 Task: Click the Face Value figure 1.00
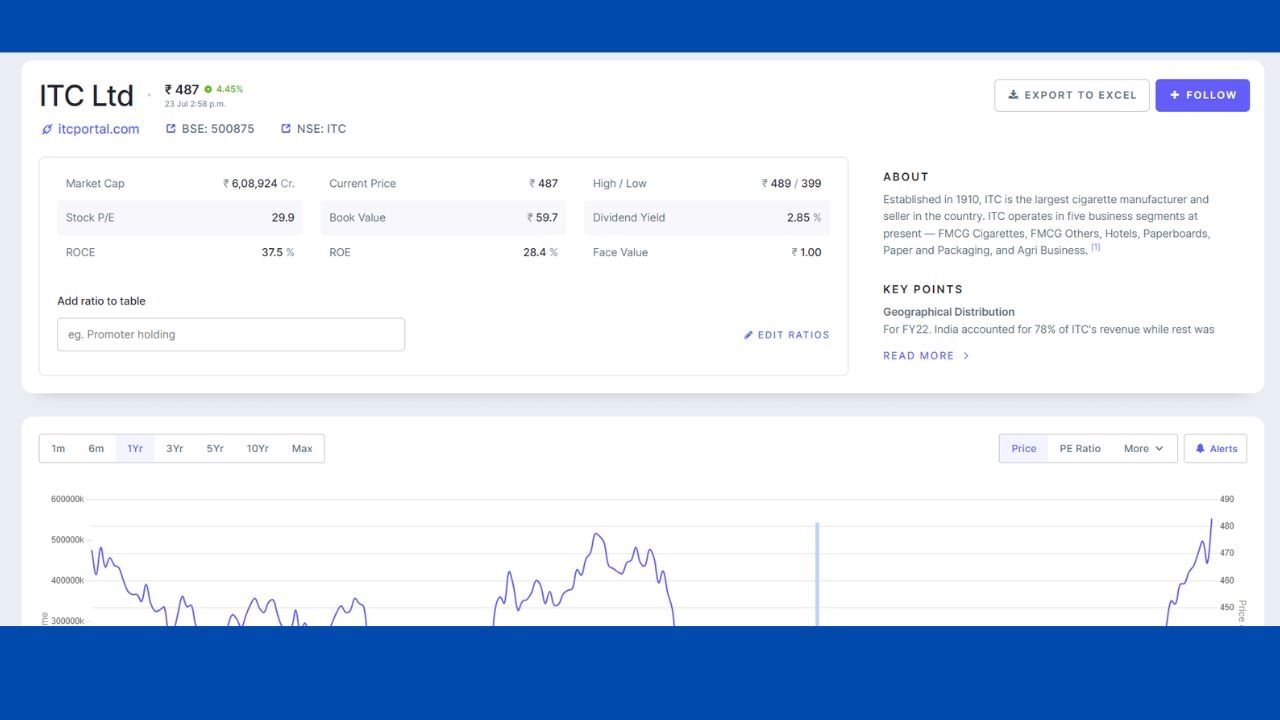pos(806,253)
